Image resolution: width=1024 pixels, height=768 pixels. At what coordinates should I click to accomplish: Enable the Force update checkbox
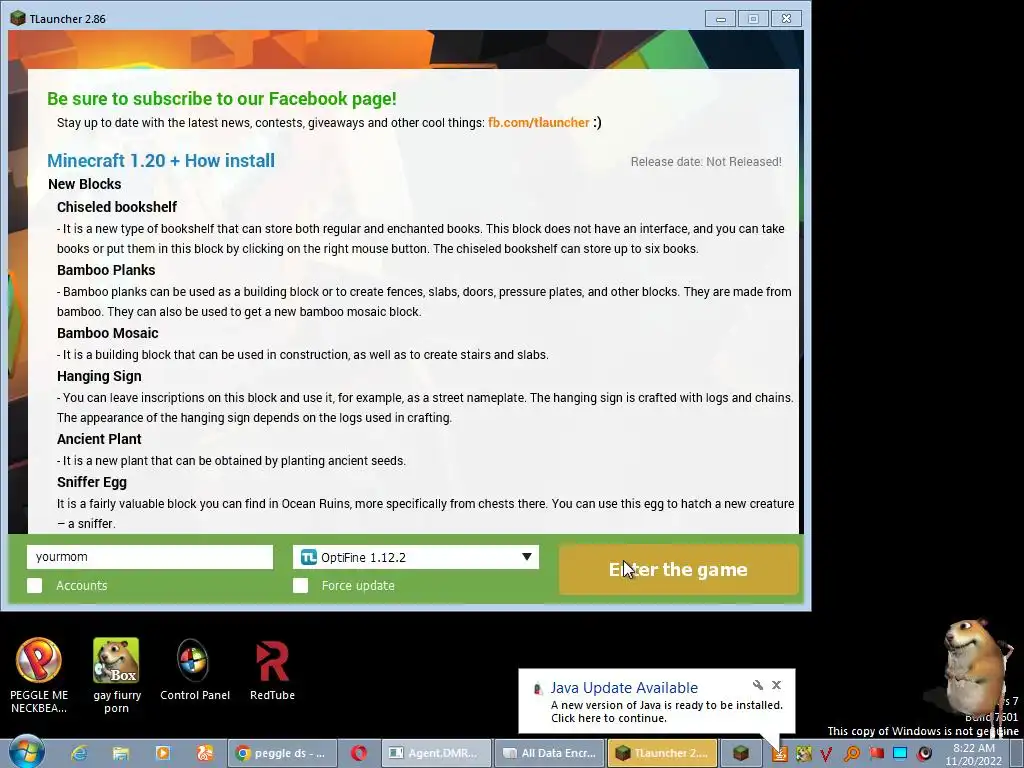pyautogui.click(x=300, y=585)
